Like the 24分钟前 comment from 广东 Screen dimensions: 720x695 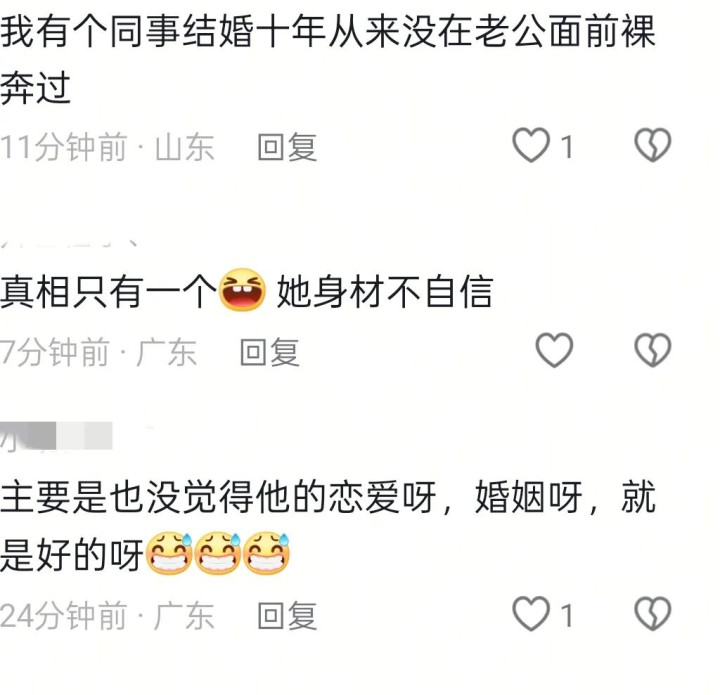click(x=531, y=614)
